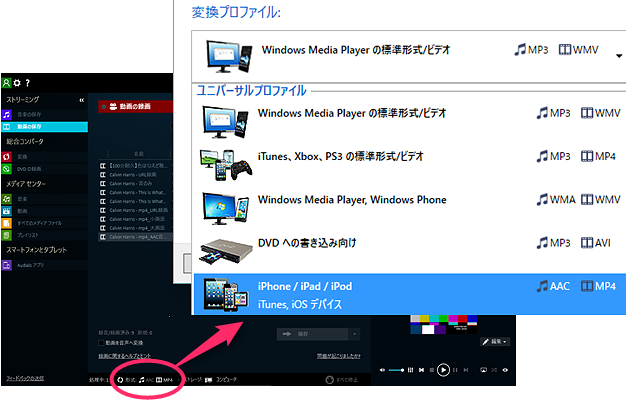Image resolution: width=626 pixels, height=402 pixels.
Task: Click the speaker mute icon in player
Action: coord(382,370)
